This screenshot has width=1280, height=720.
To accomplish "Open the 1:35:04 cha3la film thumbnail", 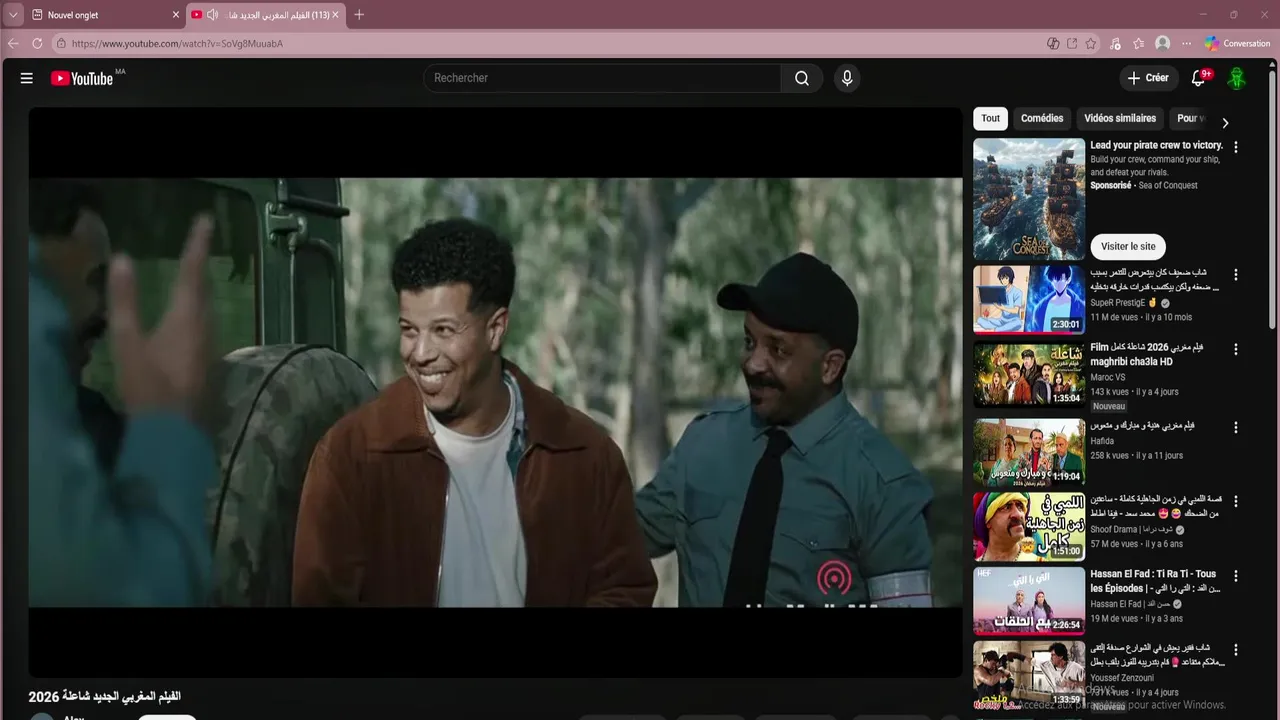I will click(1029, 374).
